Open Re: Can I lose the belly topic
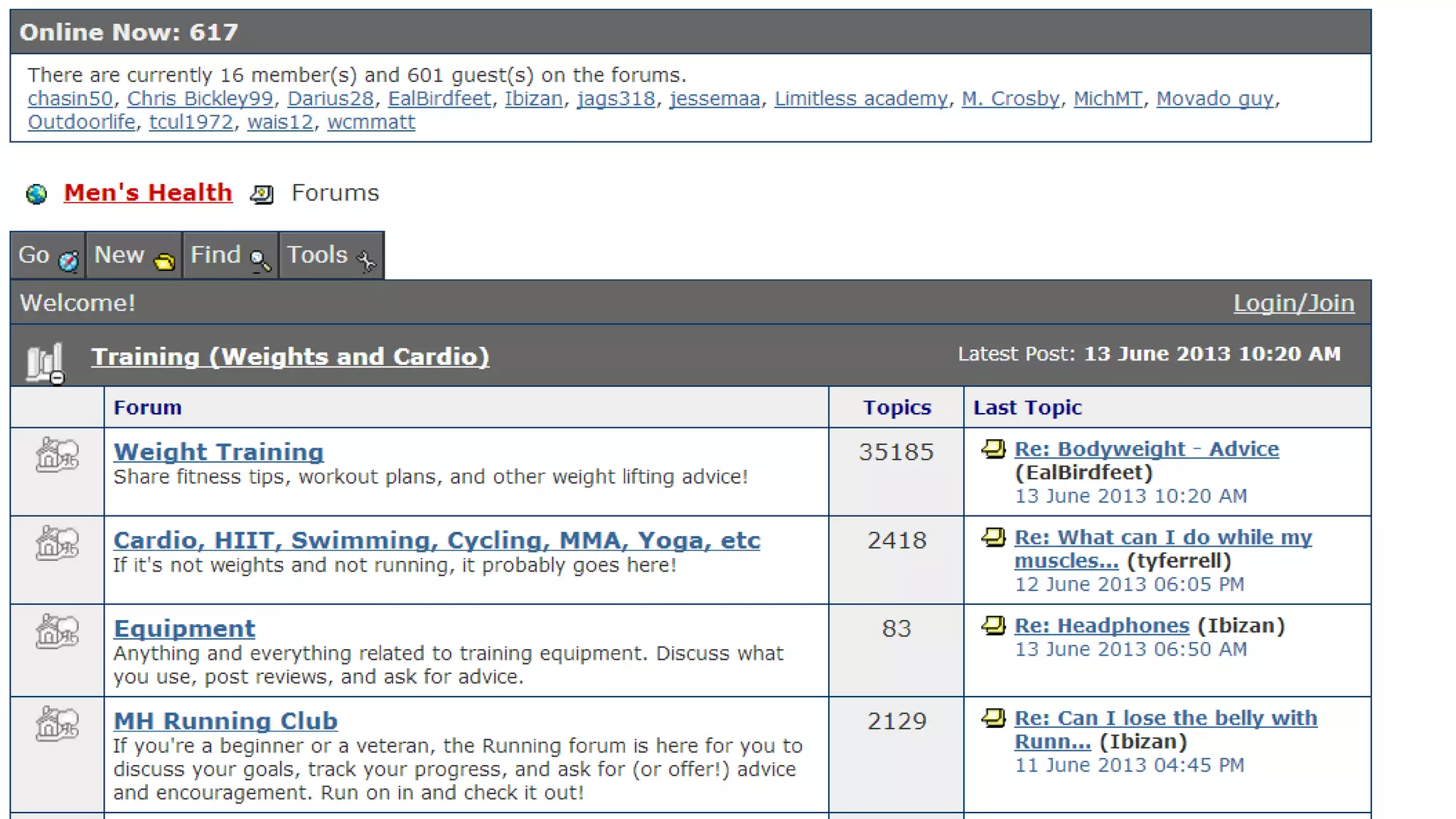 click(x=1165, y=718)
